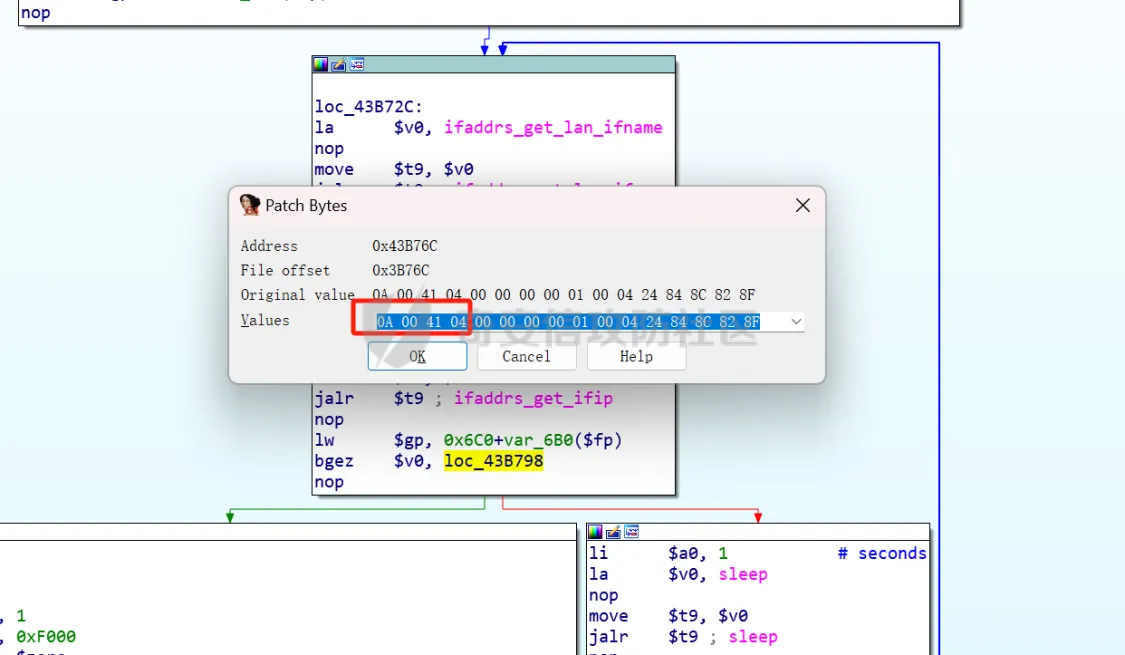This screenshot has width=1125, height=655.
Task: Click the edit node icon on sleep block
Action: [x=613, y=532]
